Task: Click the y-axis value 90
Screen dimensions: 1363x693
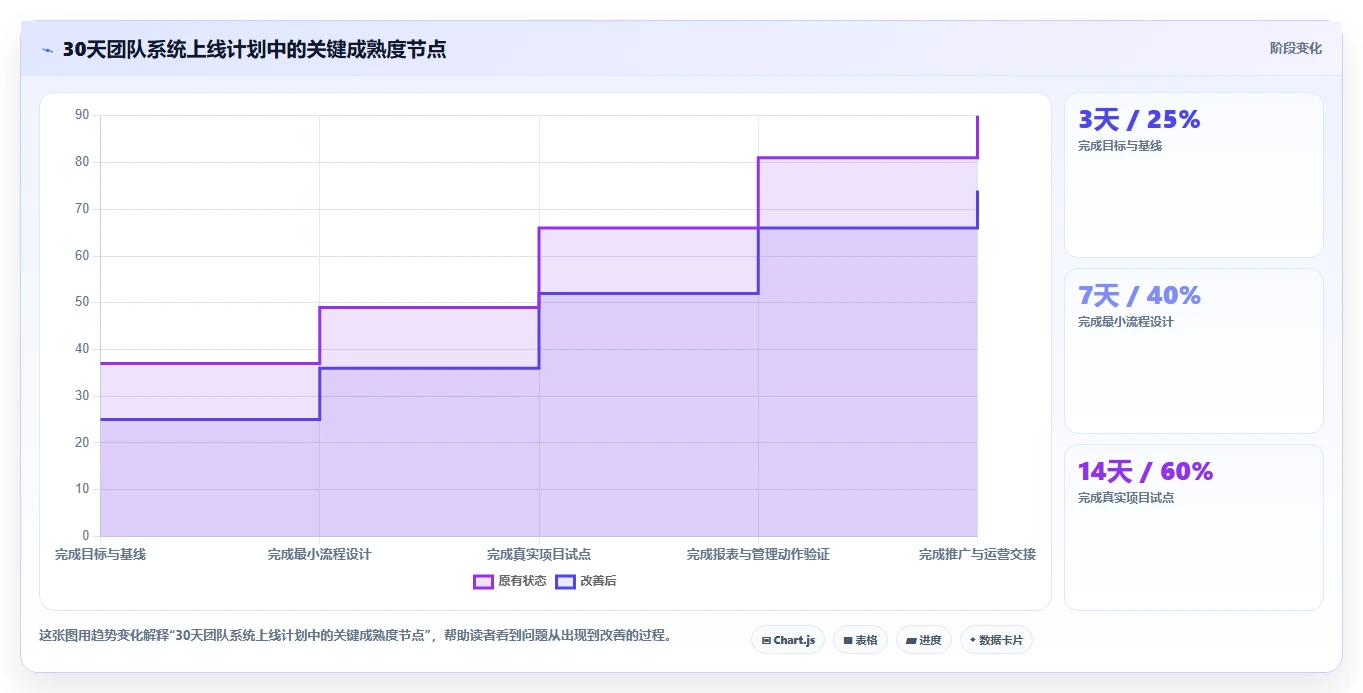Action: pyautogui.click(x=82, y=115)
